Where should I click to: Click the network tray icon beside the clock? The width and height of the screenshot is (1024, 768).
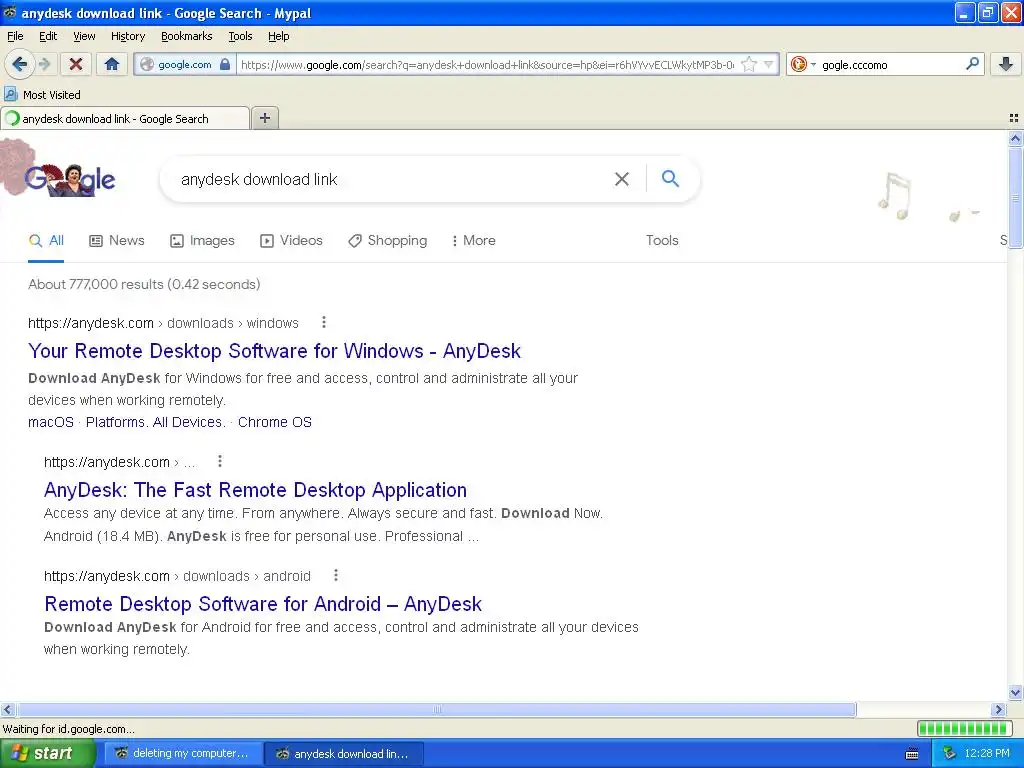pos(949,754)
